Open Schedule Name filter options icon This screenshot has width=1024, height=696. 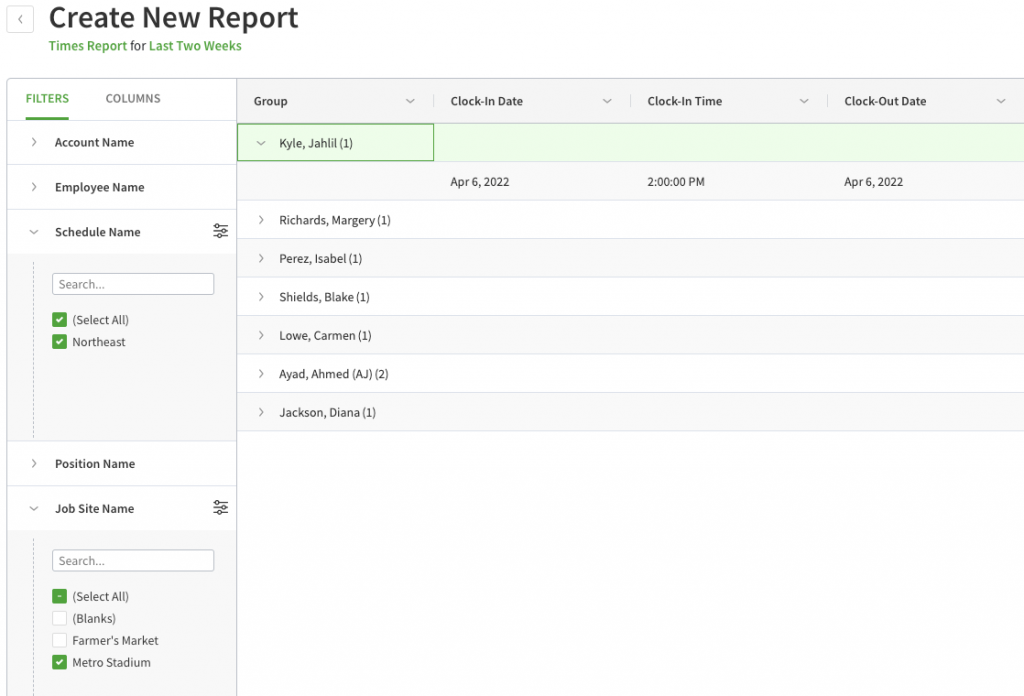point(220,231)
